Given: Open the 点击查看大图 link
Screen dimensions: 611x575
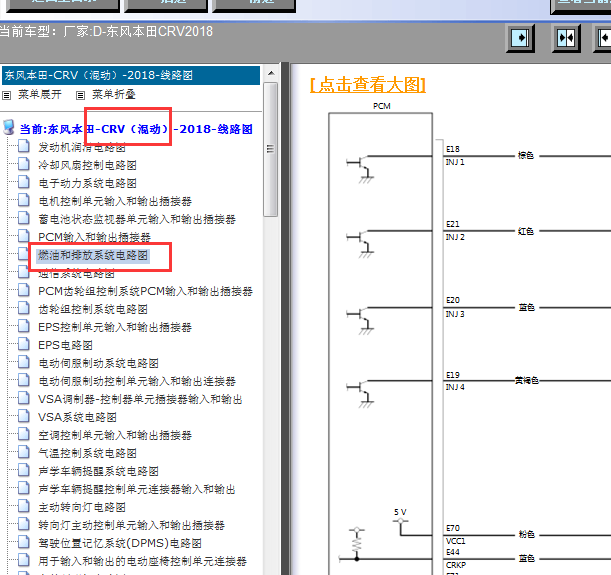Looking at the screenshot, I should tap(367, 85).
